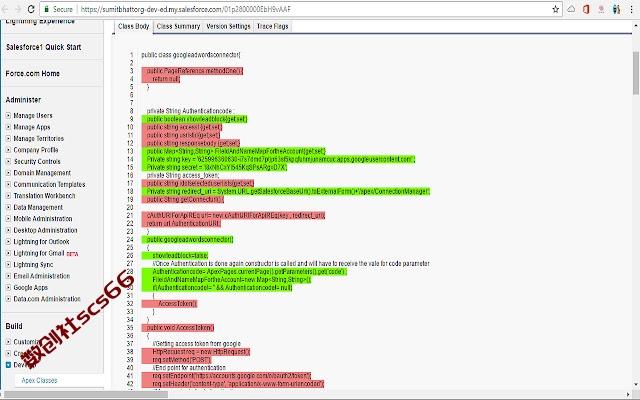Expand the Data Management section
The image size is (640, 400).
tap(8, 207)
